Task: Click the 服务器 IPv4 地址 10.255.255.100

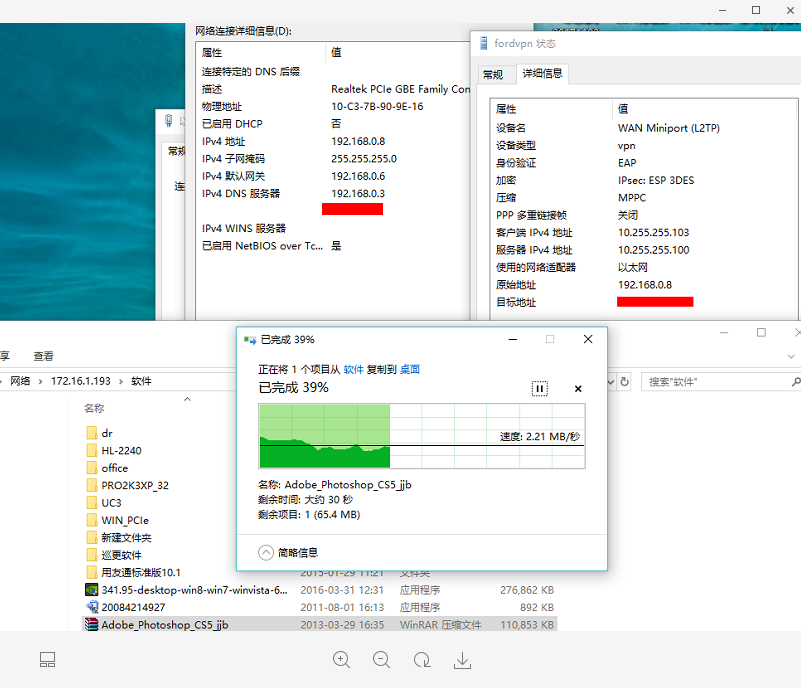Action: pyautogui.click(x=653, y=250)
